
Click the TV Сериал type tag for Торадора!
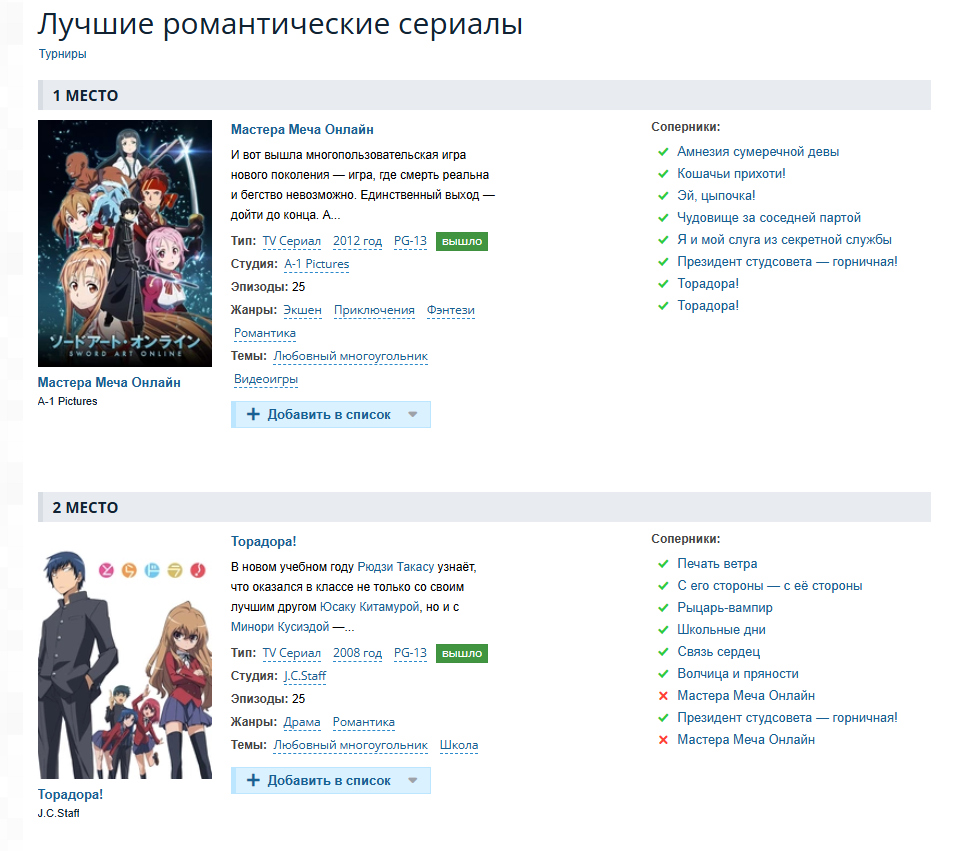point(291,653)
